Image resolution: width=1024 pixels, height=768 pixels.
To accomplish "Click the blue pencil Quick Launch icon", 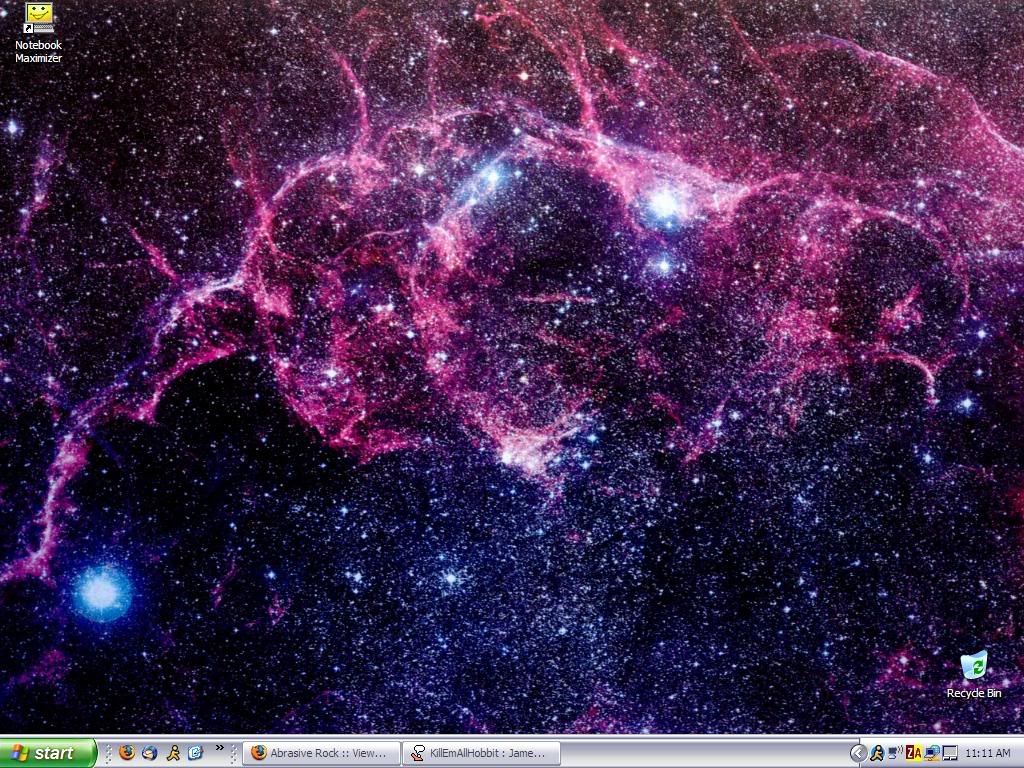I will [195, 753].
